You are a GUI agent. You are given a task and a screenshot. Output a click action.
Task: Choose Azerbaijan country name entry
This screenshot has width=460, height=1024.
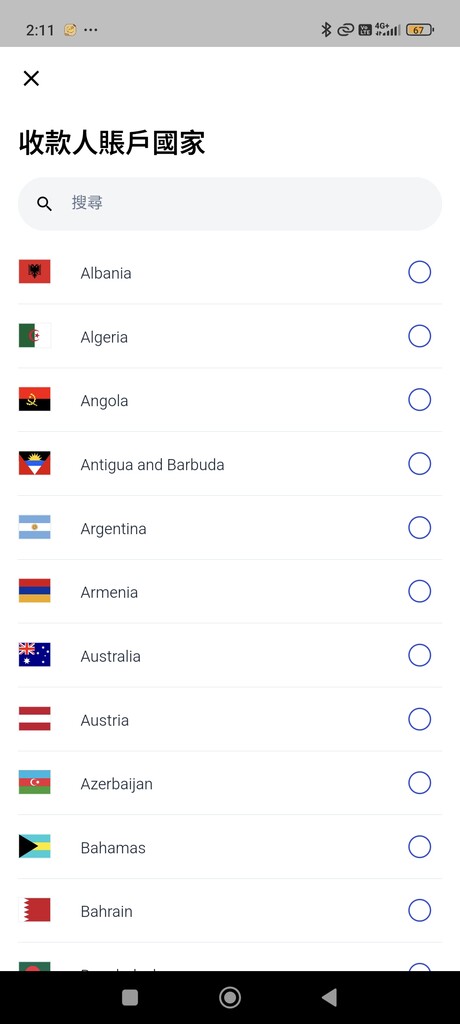[x=116, y=784]
